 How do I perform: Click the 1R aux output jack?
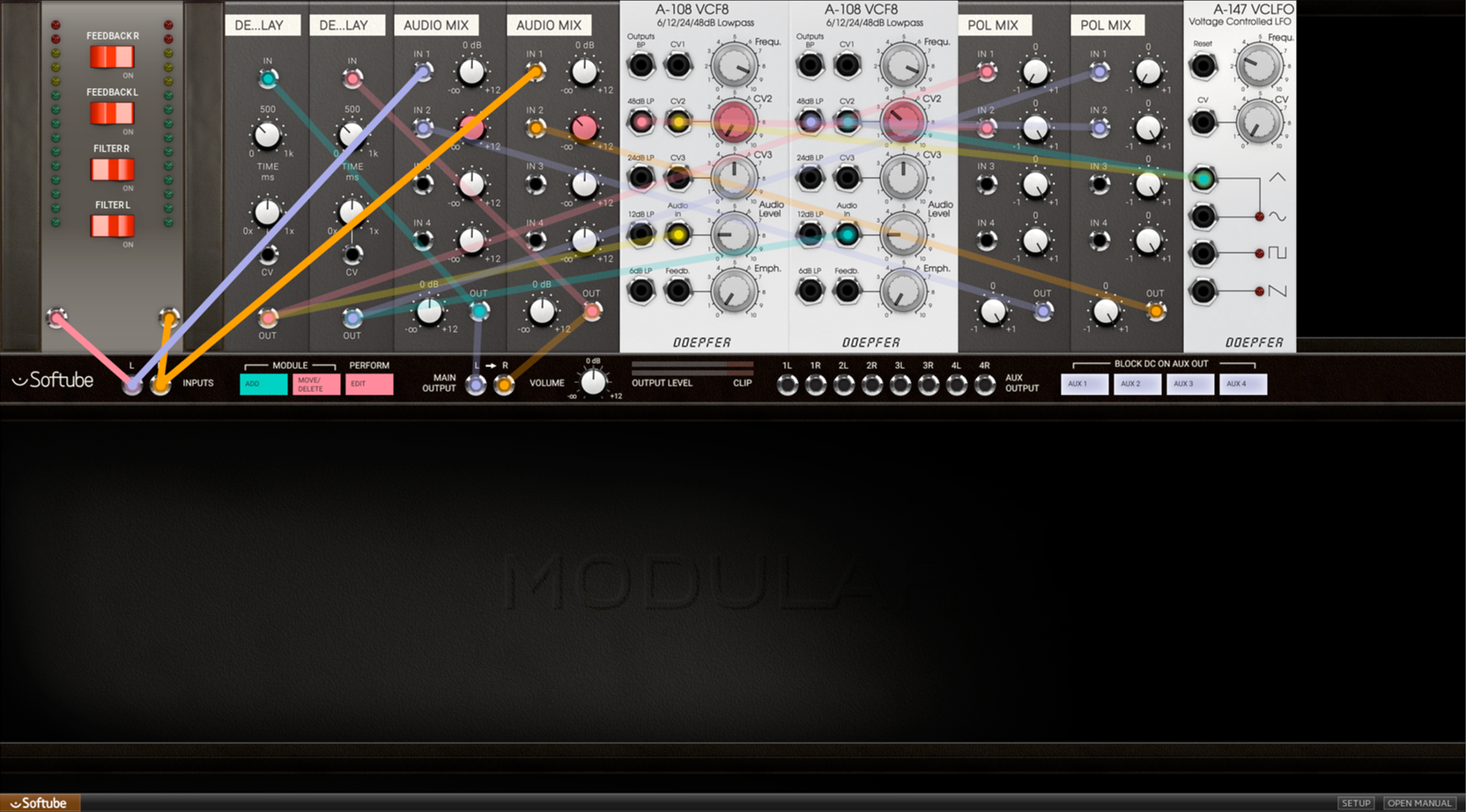pos(816,384)
